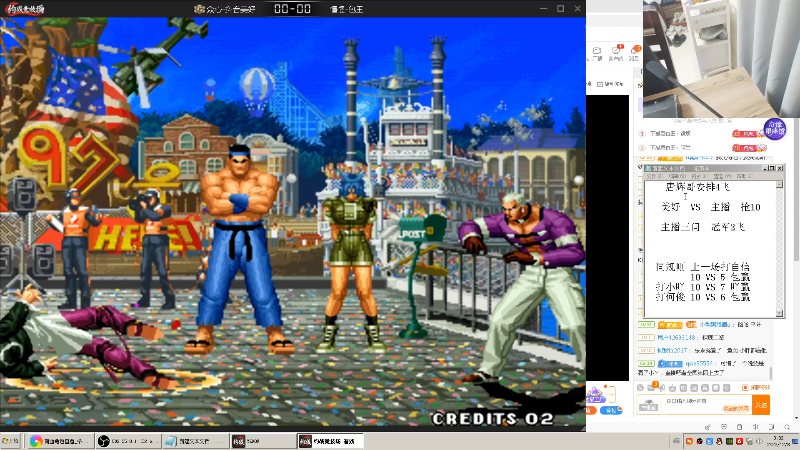Click the round purple badge beside ranking list
Image resolution: width=800 pixels, height=450 pixels.
(x=775, y=129)
